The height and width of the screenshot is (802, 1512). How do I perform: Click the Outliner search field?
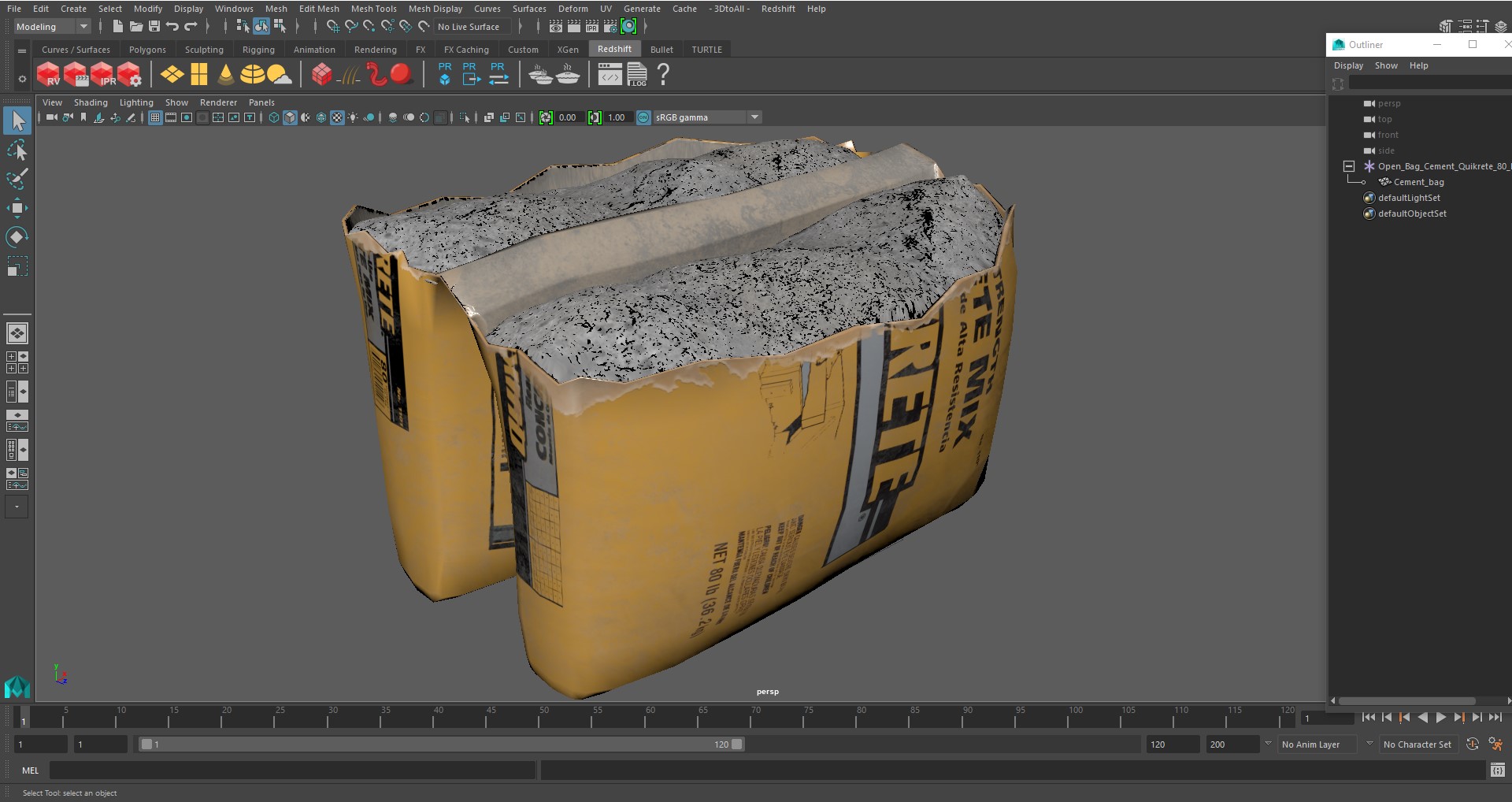pos(1429,83)
